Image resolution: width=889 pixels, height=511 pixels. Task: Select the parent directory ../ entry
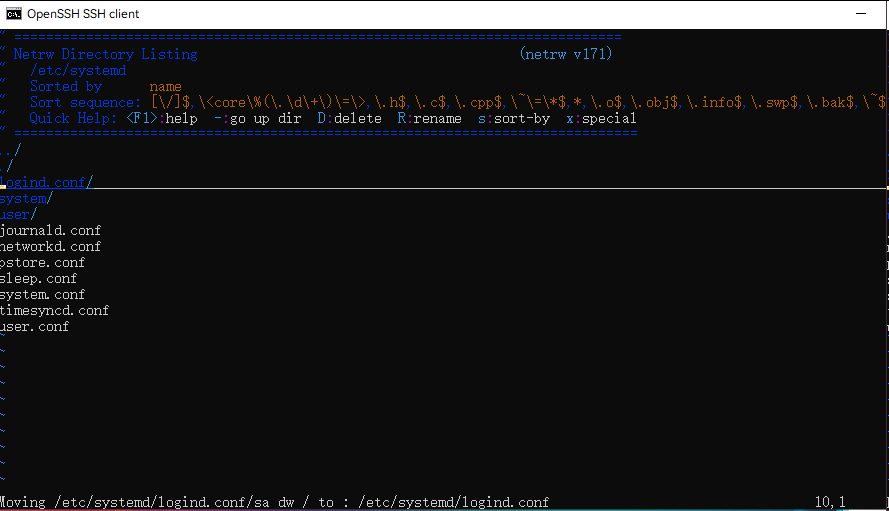pos(11,150)
